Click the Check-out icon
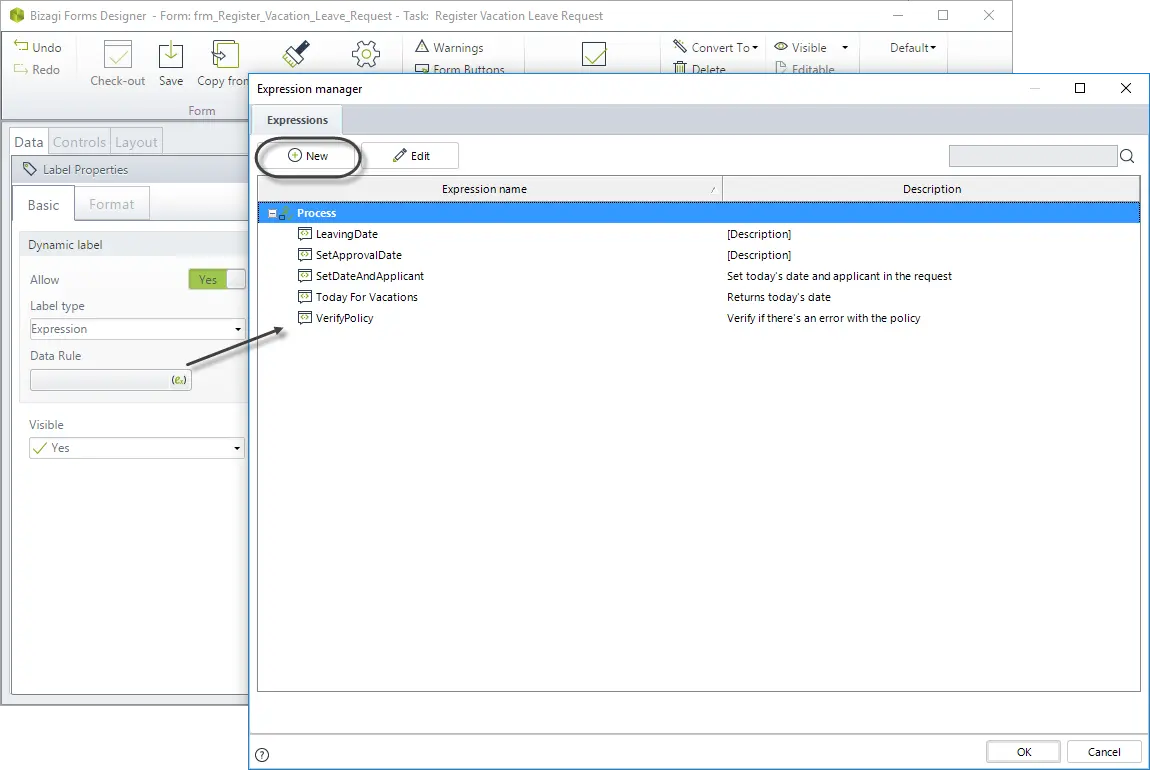This screenshot has width=1150, height=770. pyautogui.click(x=117, y=55)
